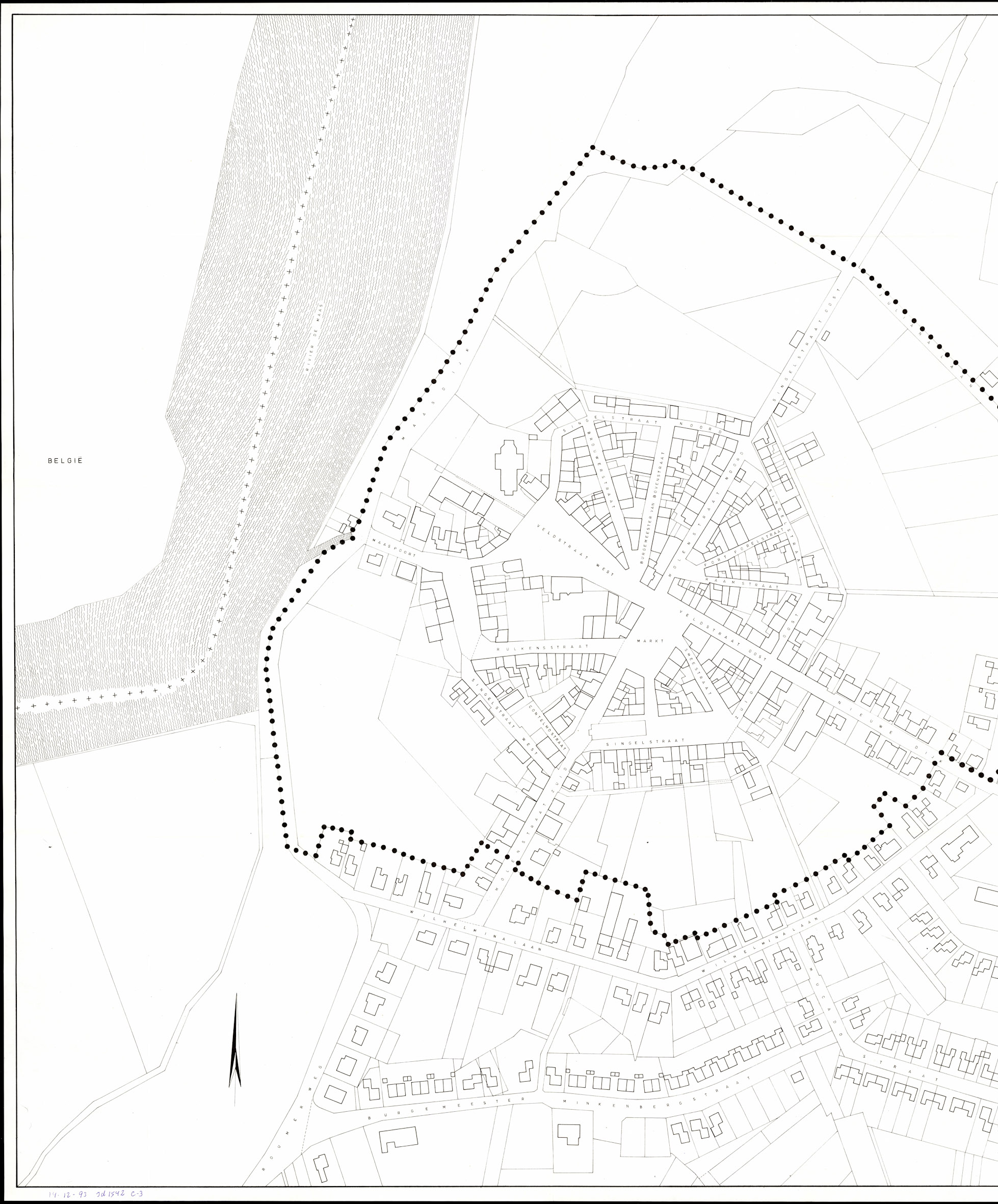This screenshot has width=998, height=1204.
Task: Click the RIVIER DE MAAS river label
Action: coord(314,338)
